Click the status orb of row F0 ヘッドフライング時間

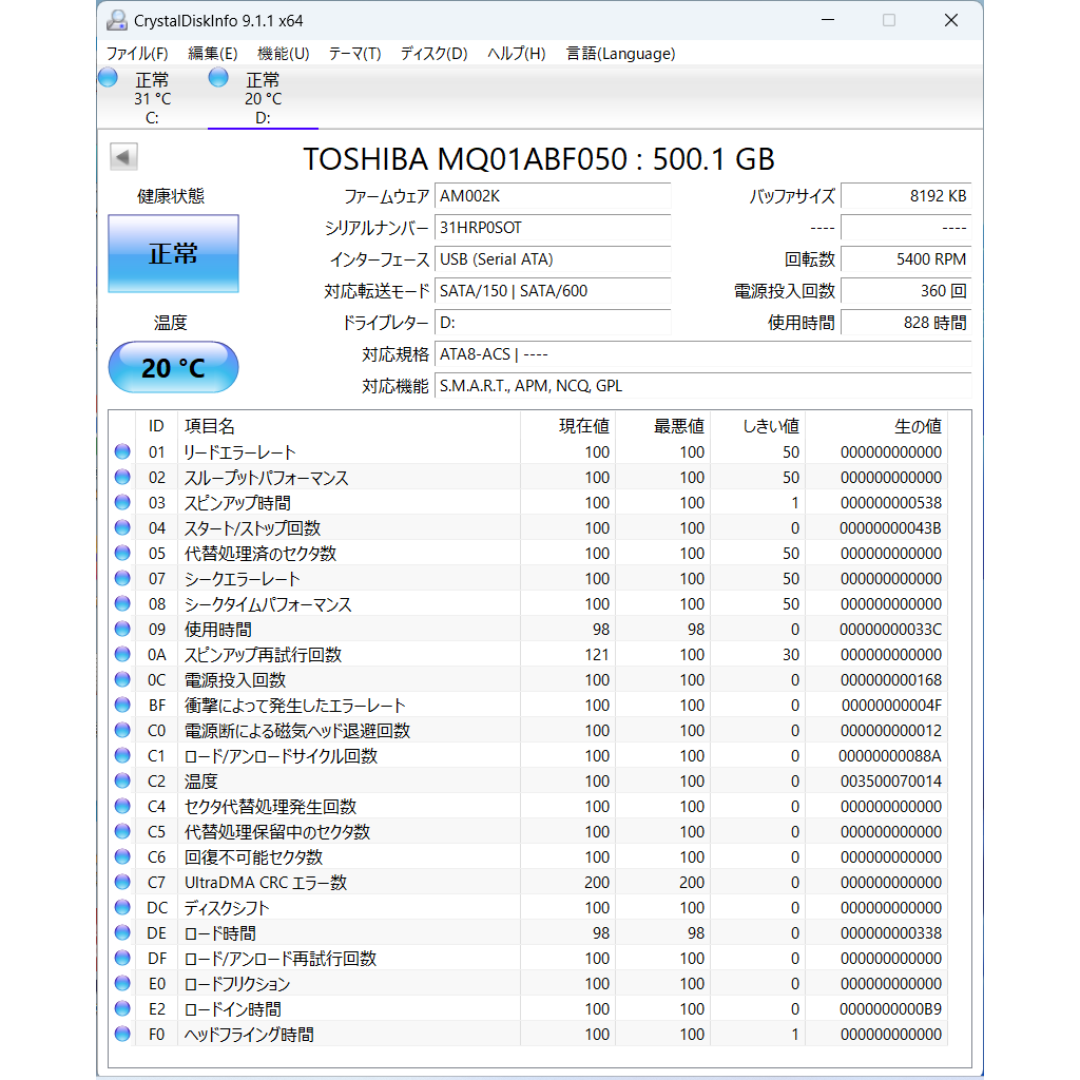coord(123,1034)
